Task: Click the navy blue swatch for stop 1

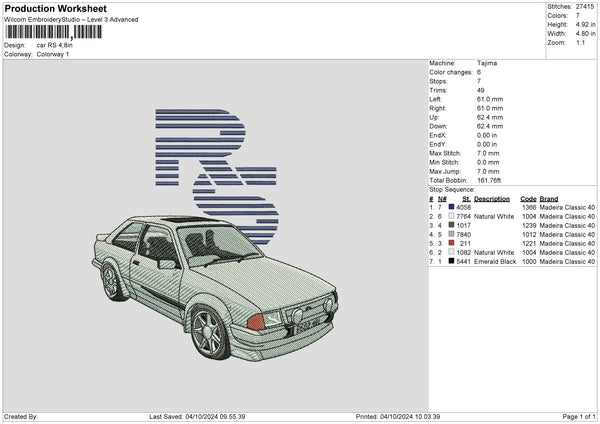Action: tap(451, 207)
